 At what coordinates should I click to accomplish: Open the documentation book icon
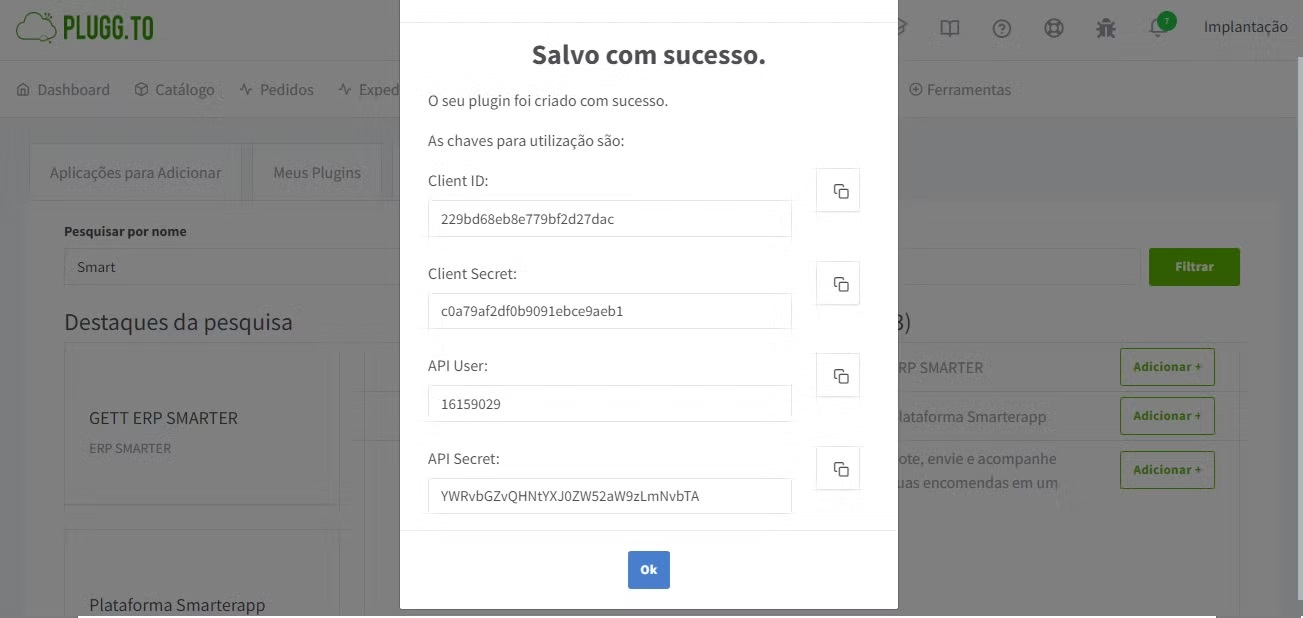click(949, 28)
